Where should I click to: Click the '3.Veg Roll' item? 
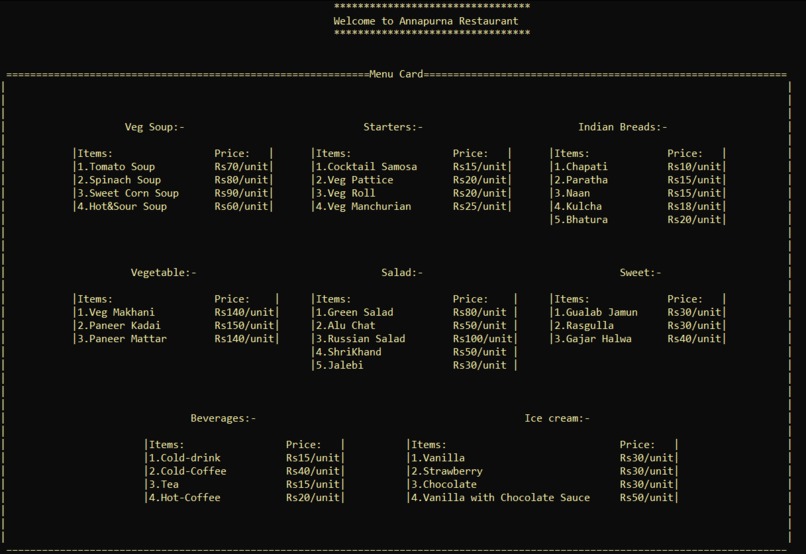pos(345,193)
